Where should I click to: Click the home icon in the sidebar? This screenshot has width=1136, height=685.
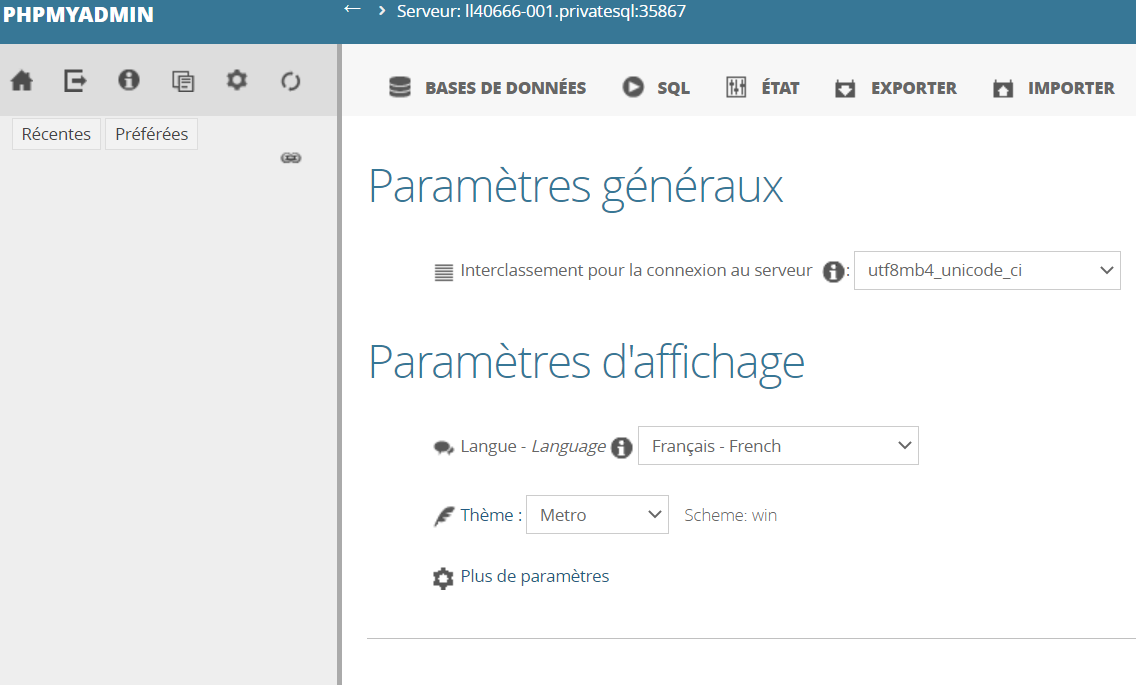(x=21, y=81)
